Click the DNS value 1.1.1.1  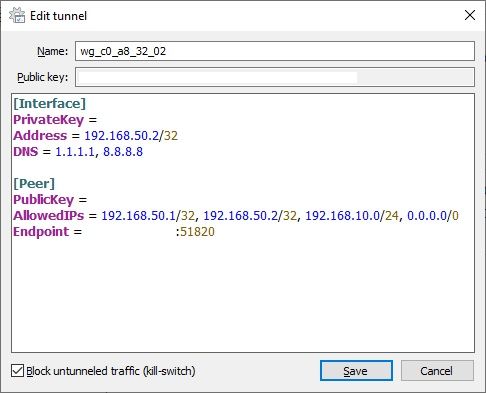pyautogui.click(x=75, y=152)
